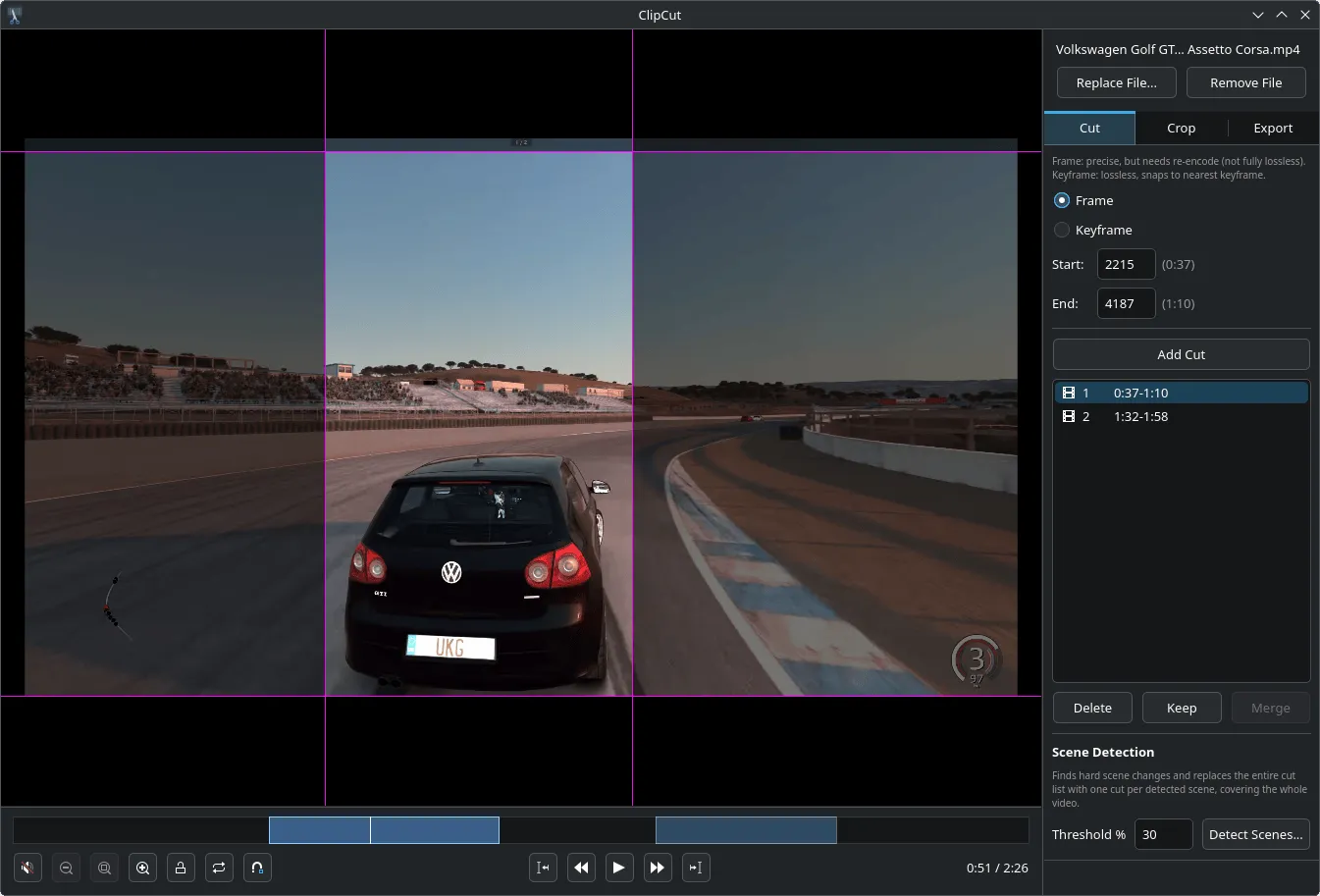
Task: Toggle the mute audio speaker icon
Action: (x=28, y=868)
